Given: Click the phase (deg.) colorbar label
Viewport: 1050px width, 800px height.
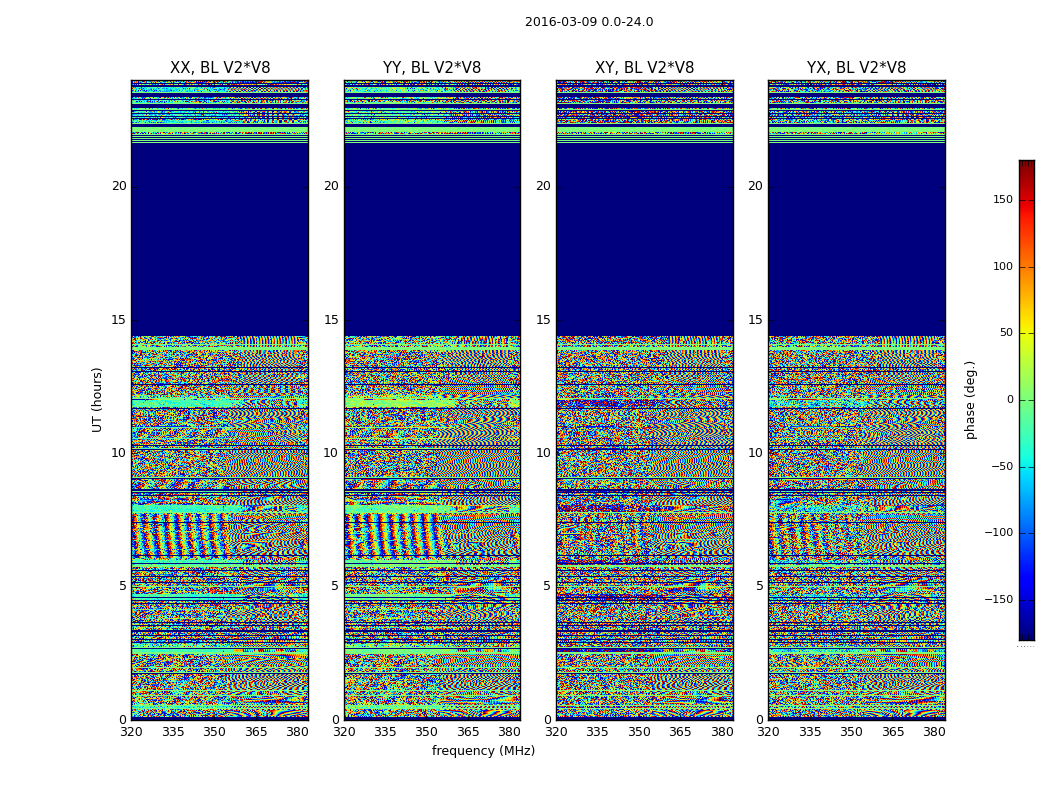Looking at the screenshot, I should (970, 399).
